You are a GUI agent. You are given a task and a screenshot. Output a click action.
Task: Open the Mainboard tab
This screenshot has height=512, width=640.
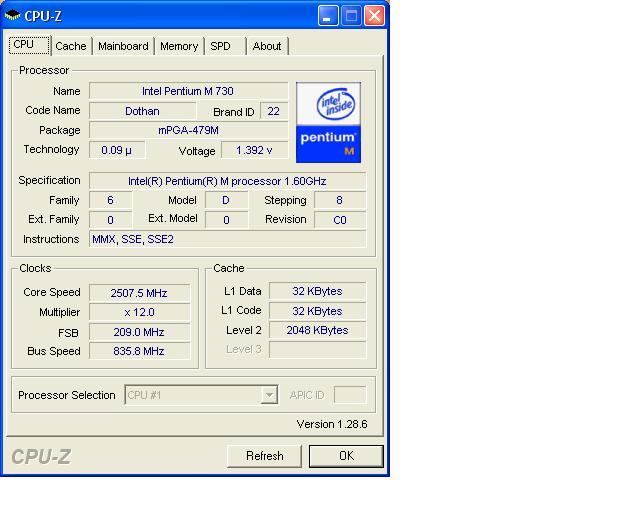[123, 46]
